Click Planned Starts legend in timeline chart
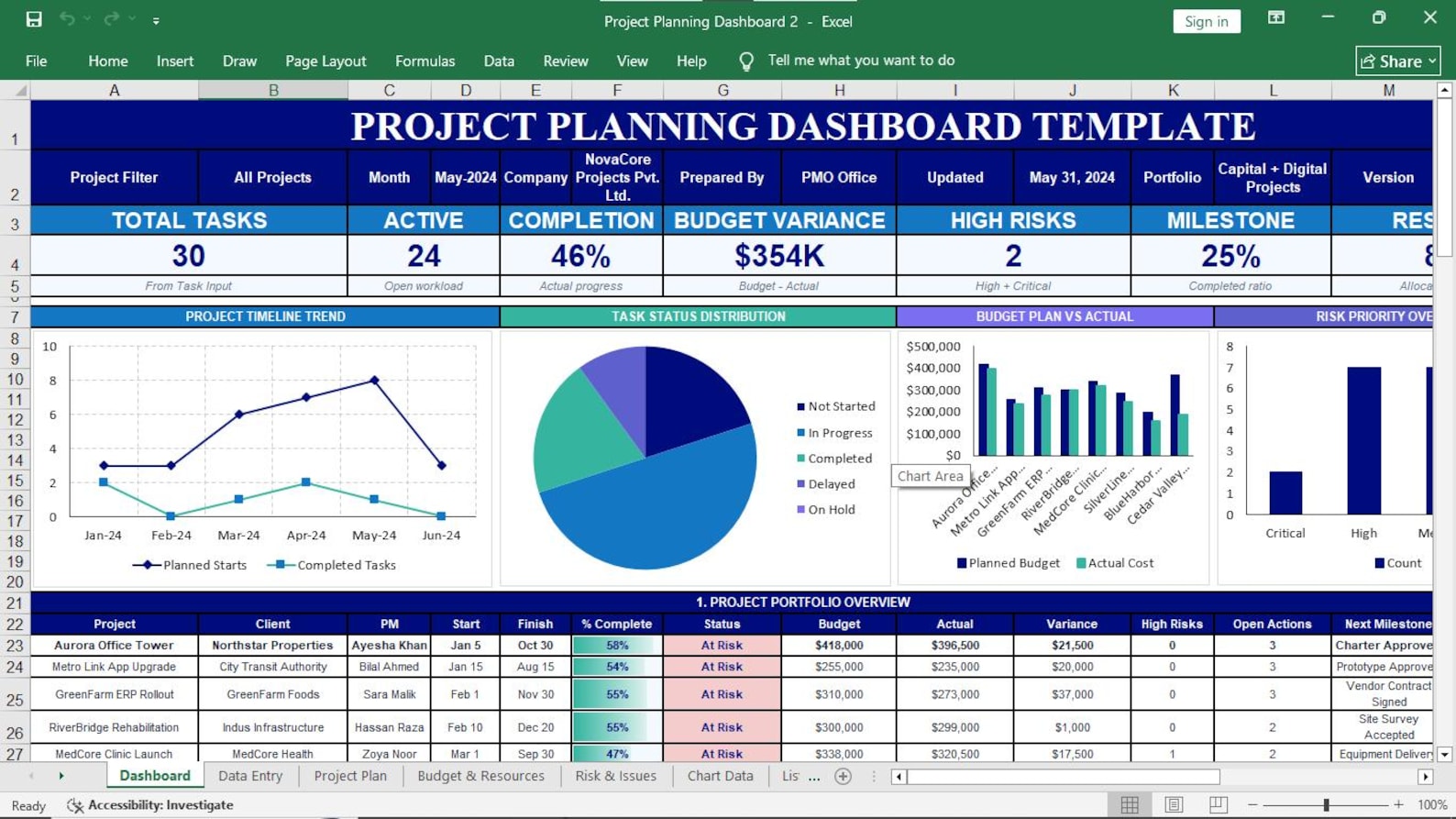Screen dimensions: 1456x819 pyautogui.click(x=190, y=565)
